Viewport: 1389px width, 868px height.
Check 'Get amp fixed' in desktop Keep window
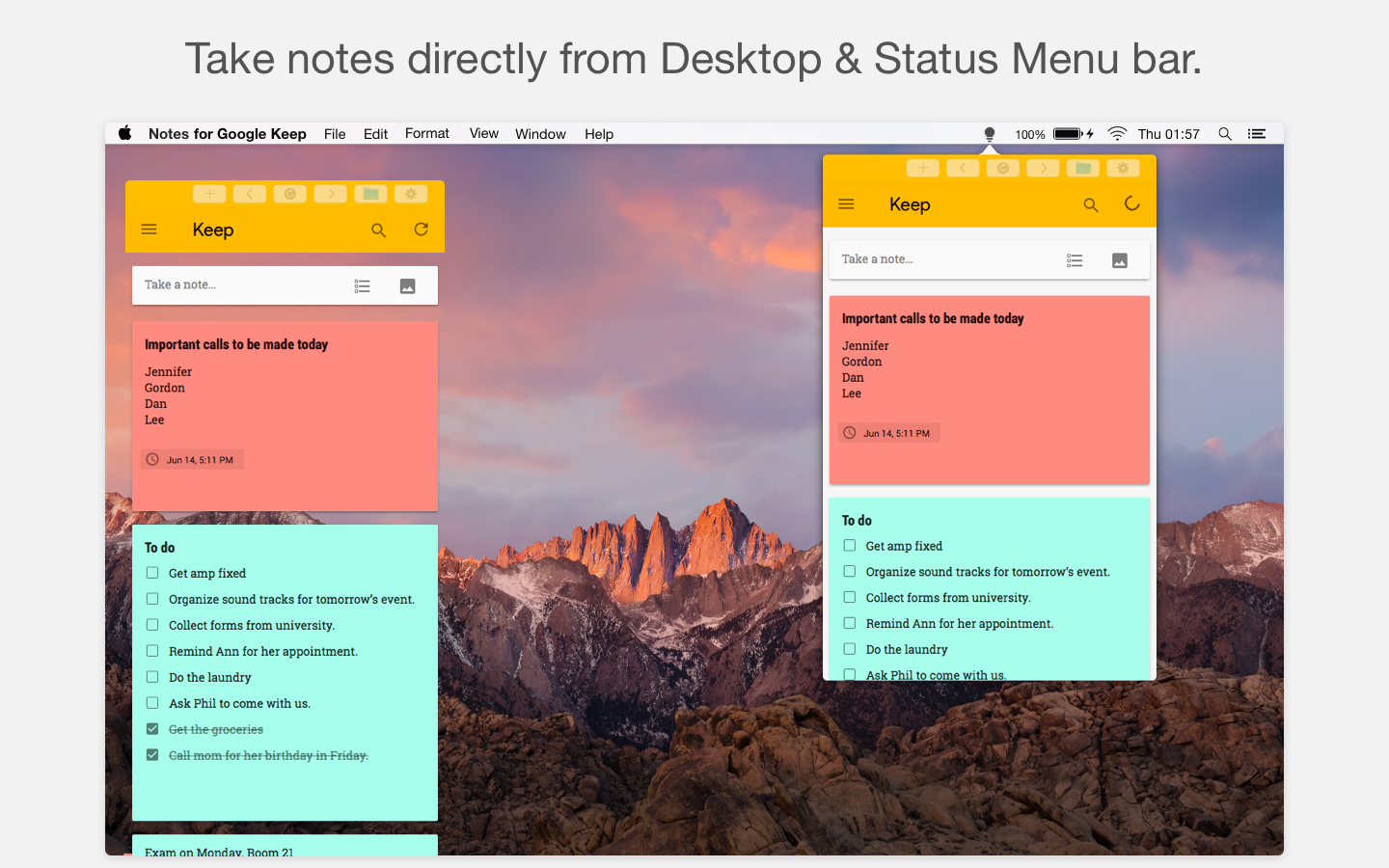tap(152, 573)
